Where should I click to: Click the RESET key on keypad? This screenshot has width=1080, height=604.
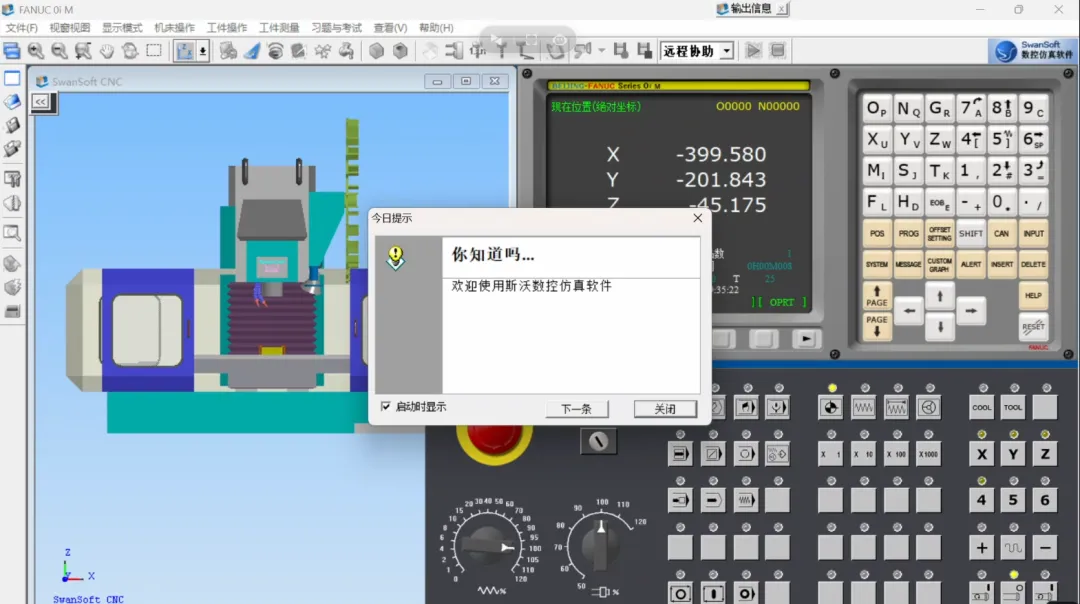[x=1033, y=327]
